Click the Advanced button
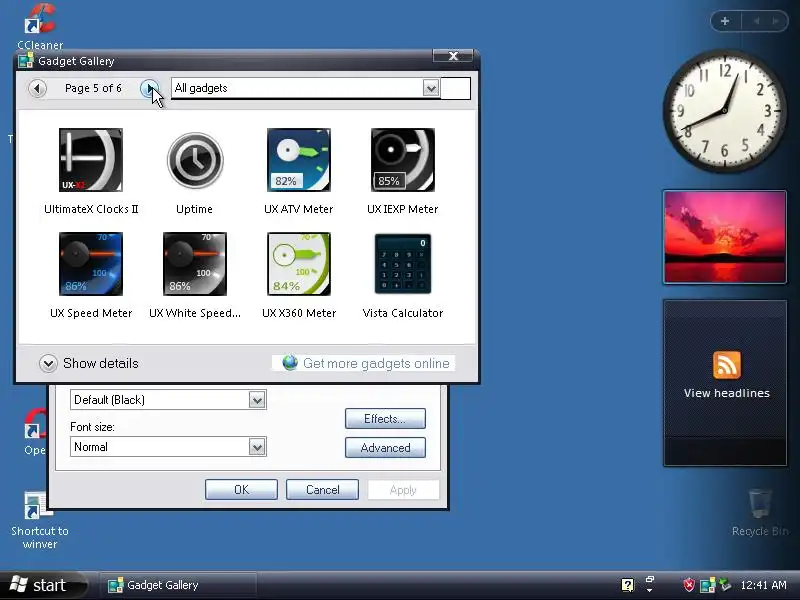 coord(385,447)
